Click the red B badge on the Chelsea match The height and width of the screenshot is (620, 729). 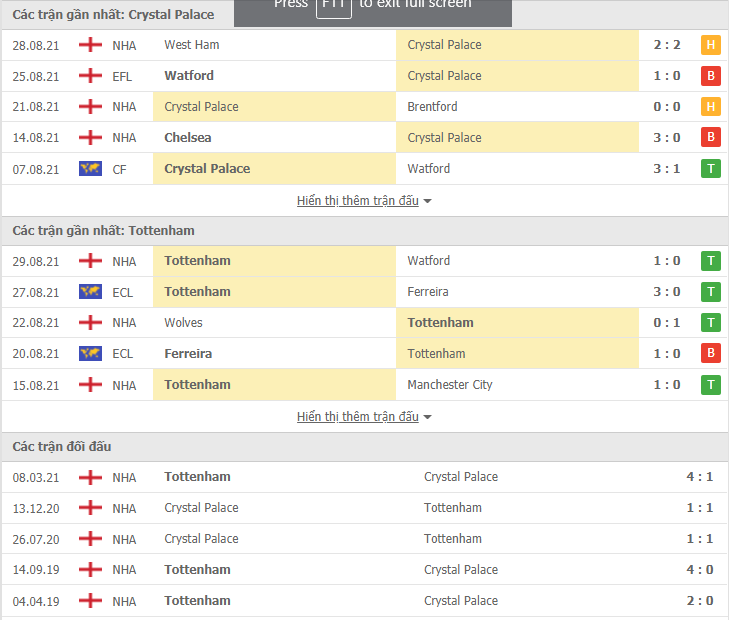710,137
